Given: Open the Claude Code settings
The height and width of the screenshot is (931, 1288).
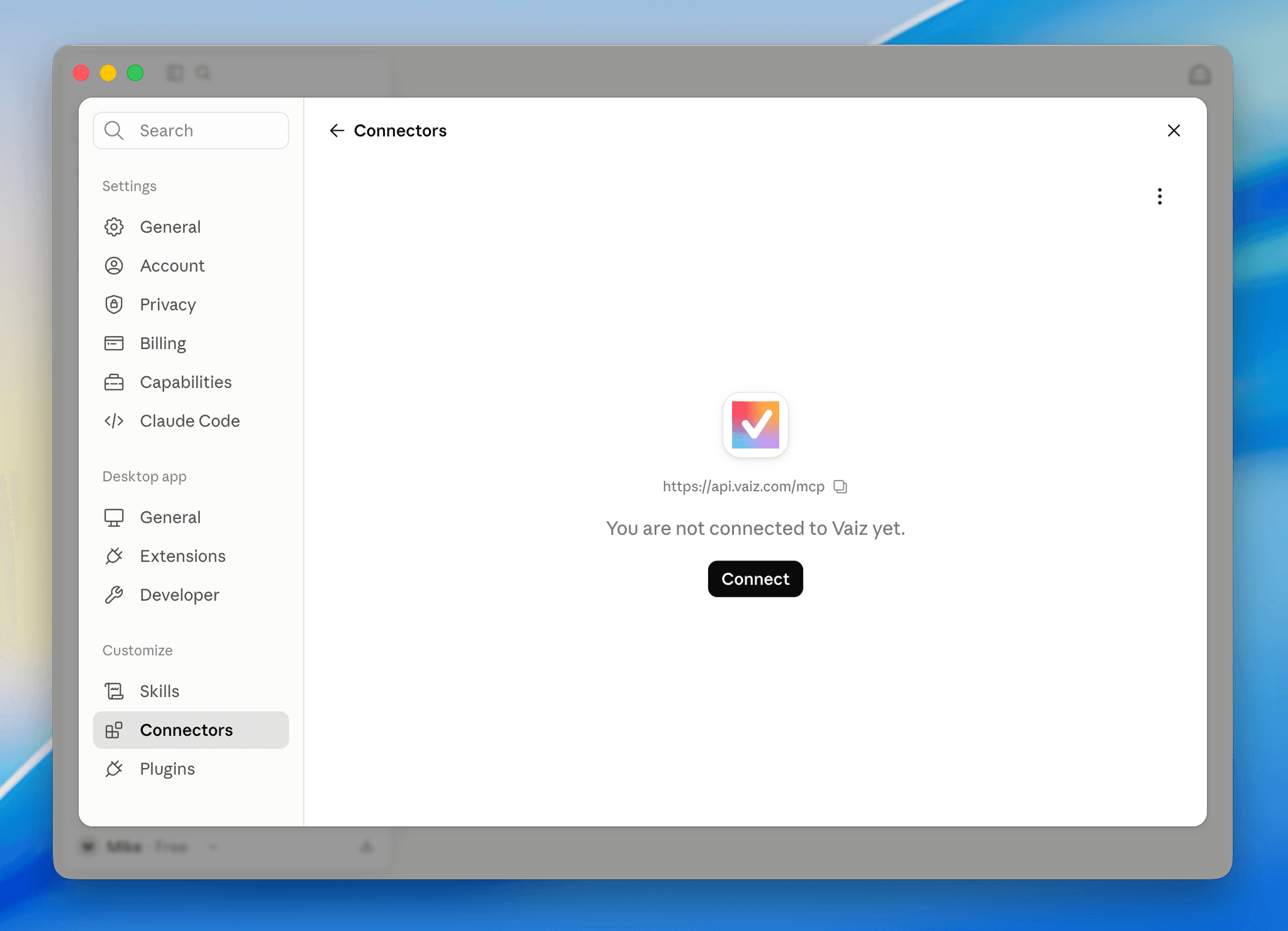Looking at the screenshot, I should 191,421.
